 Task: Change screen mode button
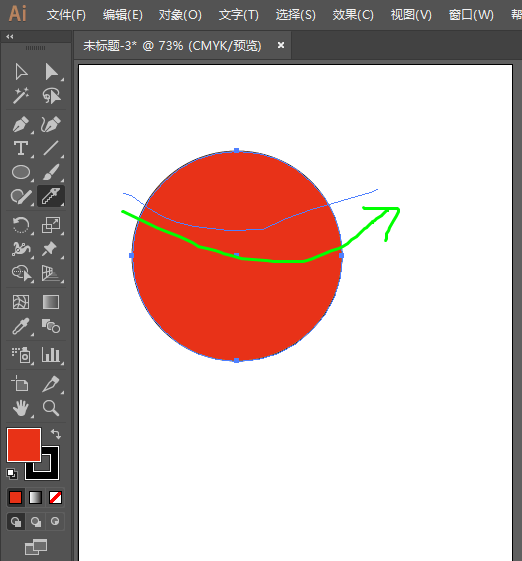pos(36,547)
